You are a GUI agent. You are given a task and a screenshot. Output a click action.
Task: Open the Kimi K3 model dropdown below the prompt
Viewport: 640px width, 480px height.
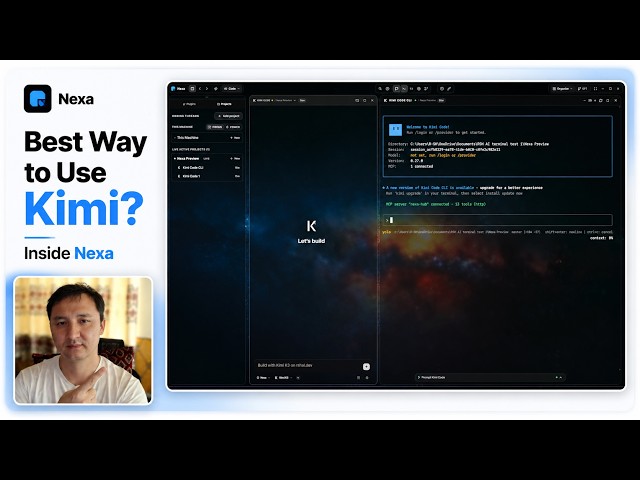(283, 378)
